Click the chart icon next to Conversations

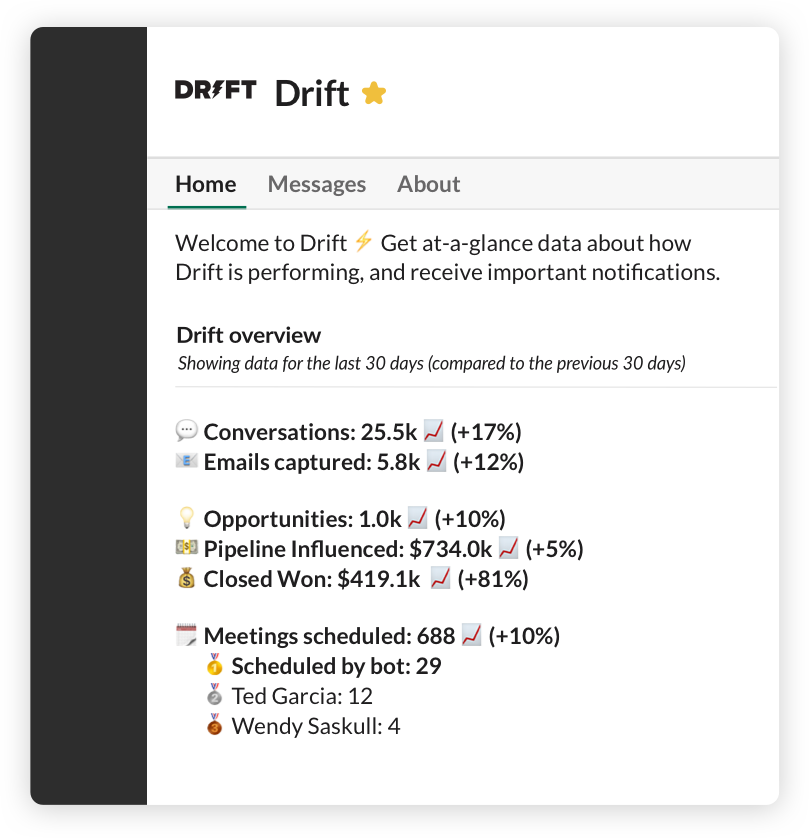click(433, 431)
